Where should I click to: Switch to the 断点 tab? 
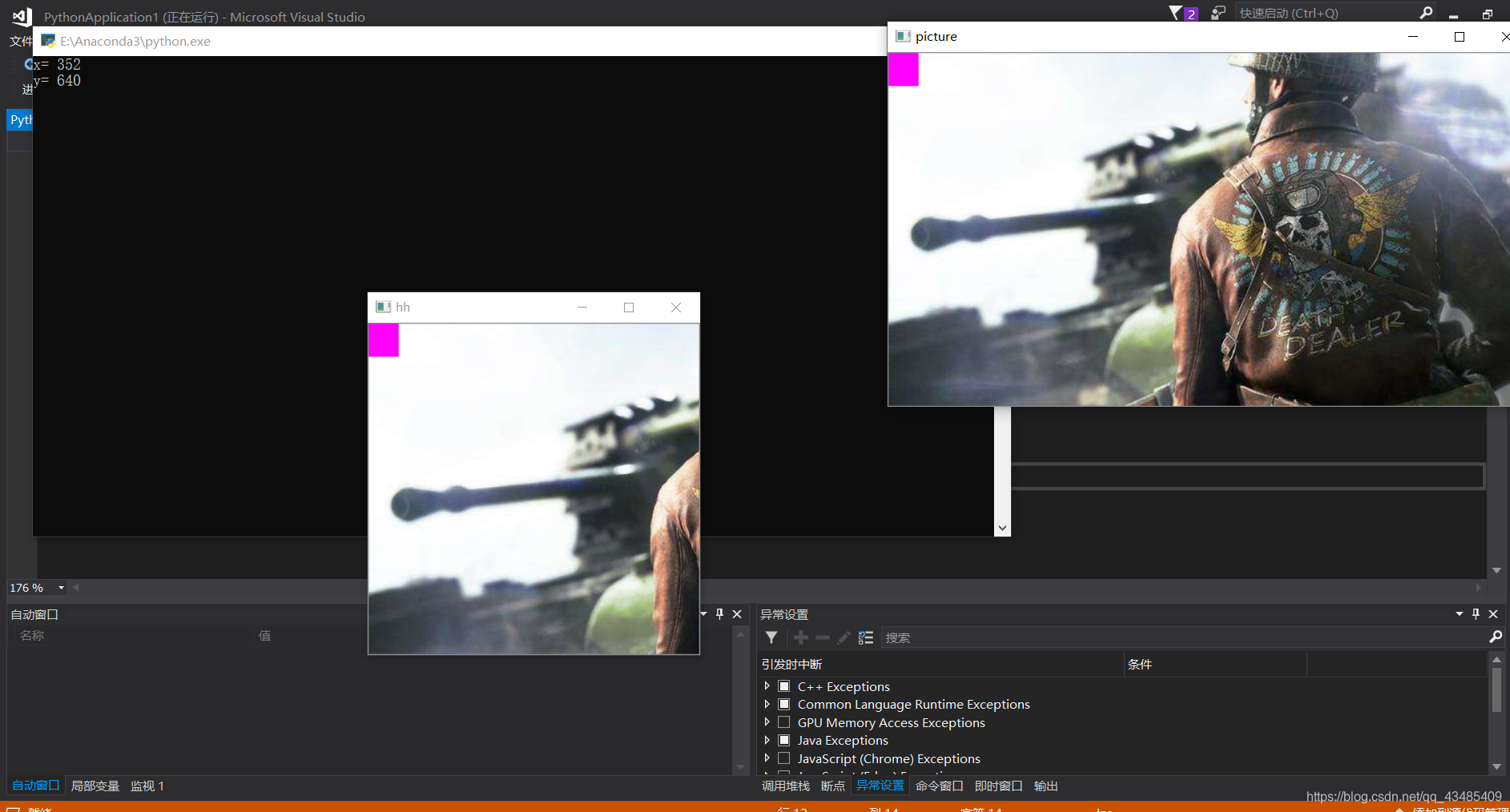[x=833, y=786]
